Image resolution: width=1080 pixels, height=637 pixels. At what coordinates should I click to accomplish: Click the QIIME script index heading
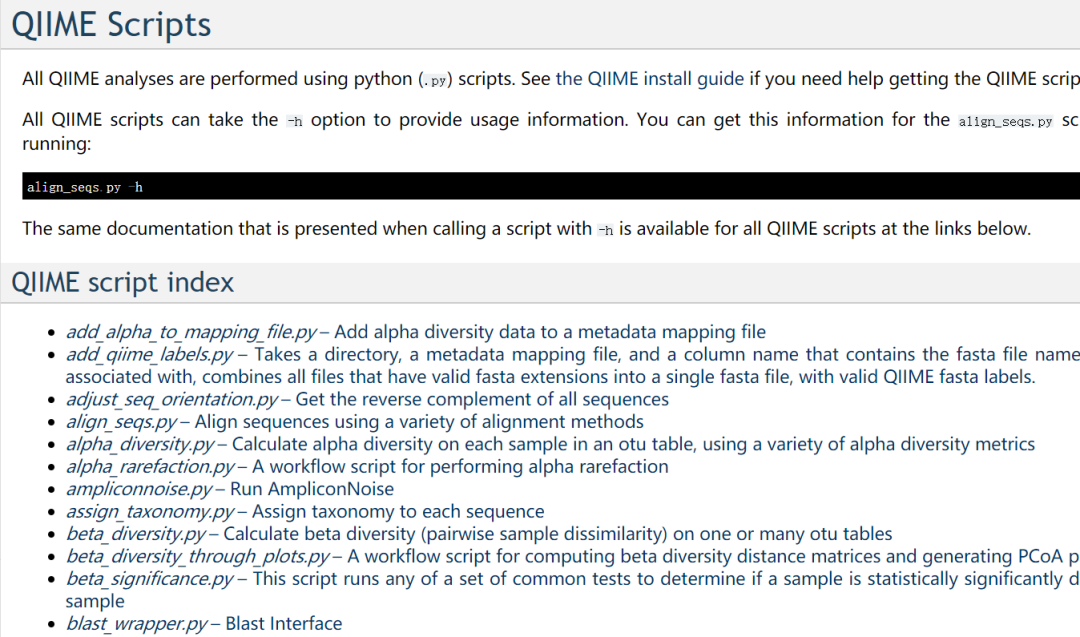coord(123,283)
